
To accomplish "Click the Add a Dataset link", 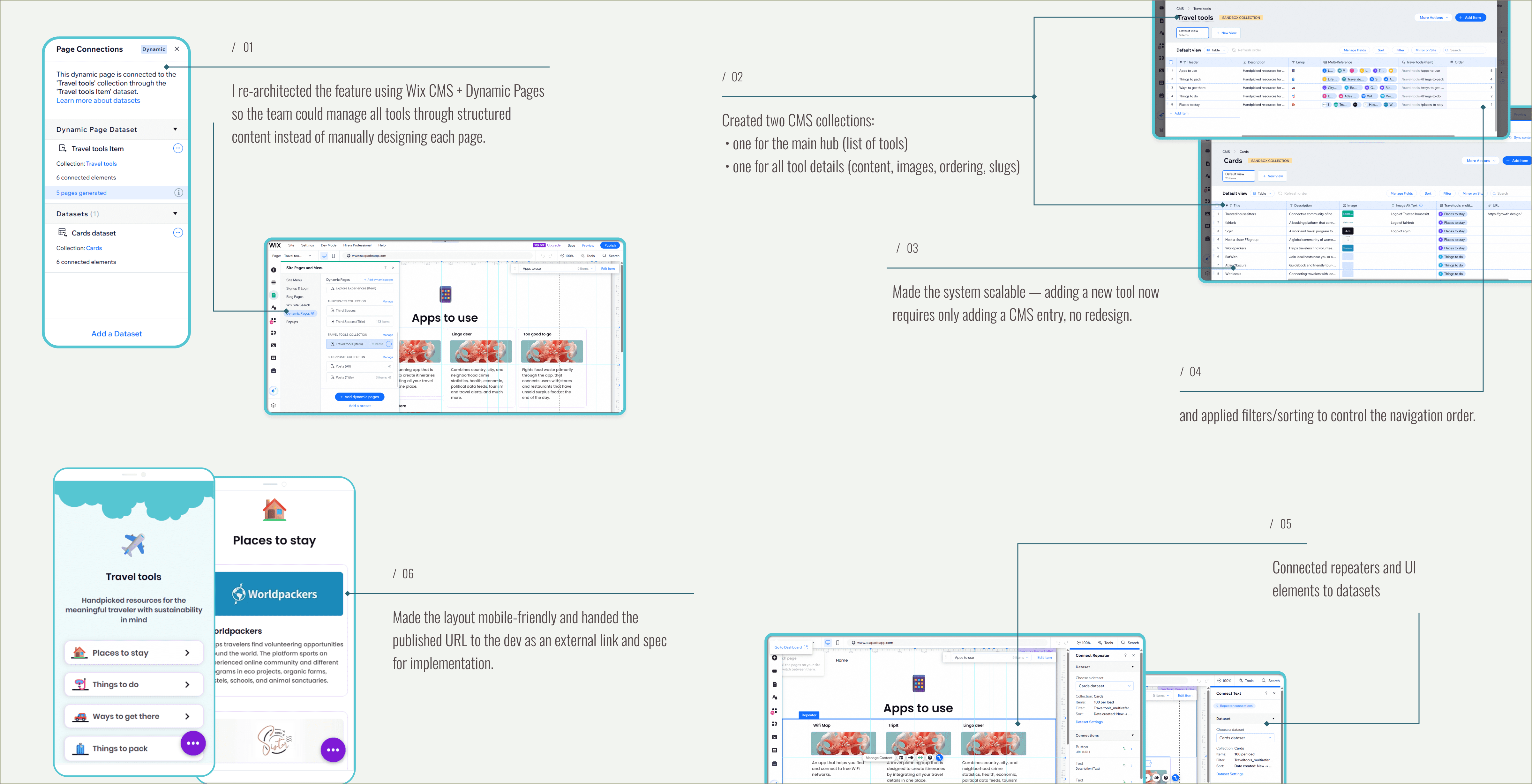I will [x=116, y=333].
